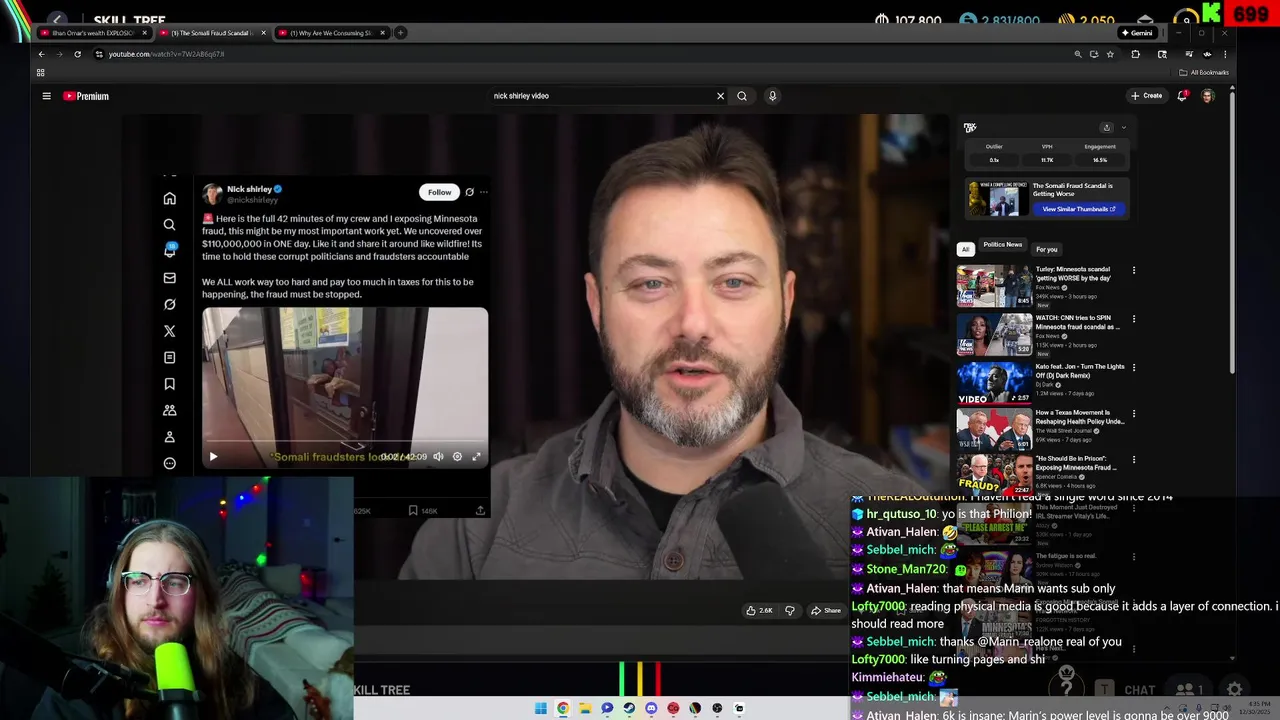Click the Outlier 0.1x stat
This screenshot has height=720, width=1280.
[994, 153]
